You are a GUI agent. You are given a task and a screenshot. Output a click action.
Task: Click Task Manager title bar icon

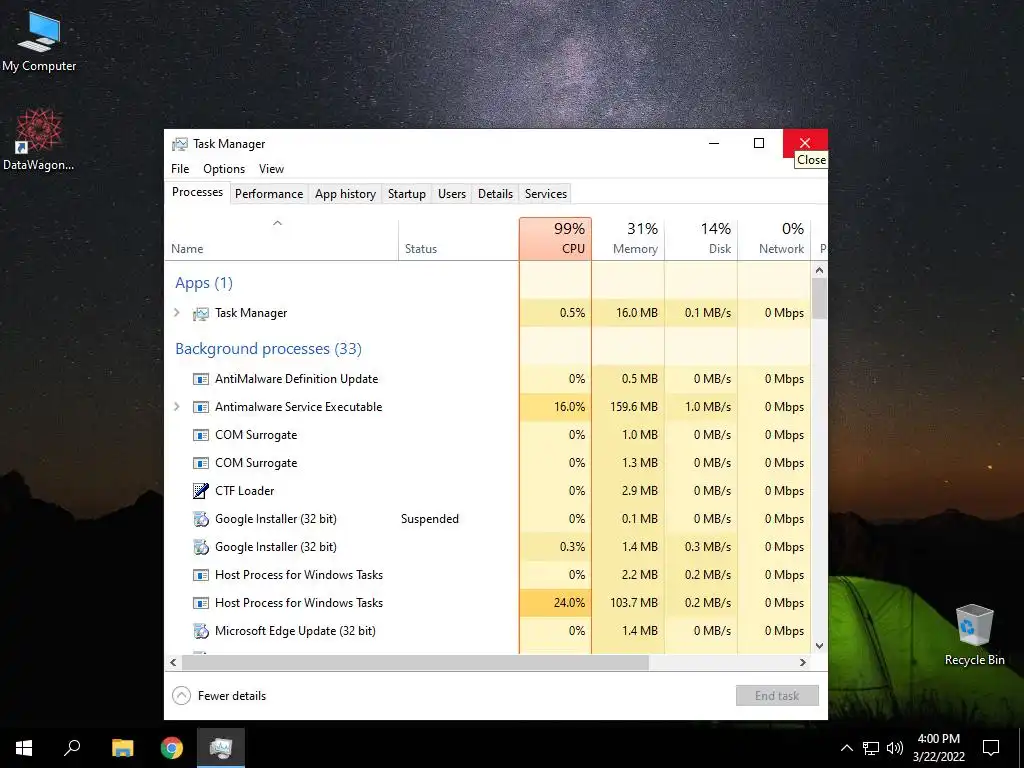[x=180, y=144]
